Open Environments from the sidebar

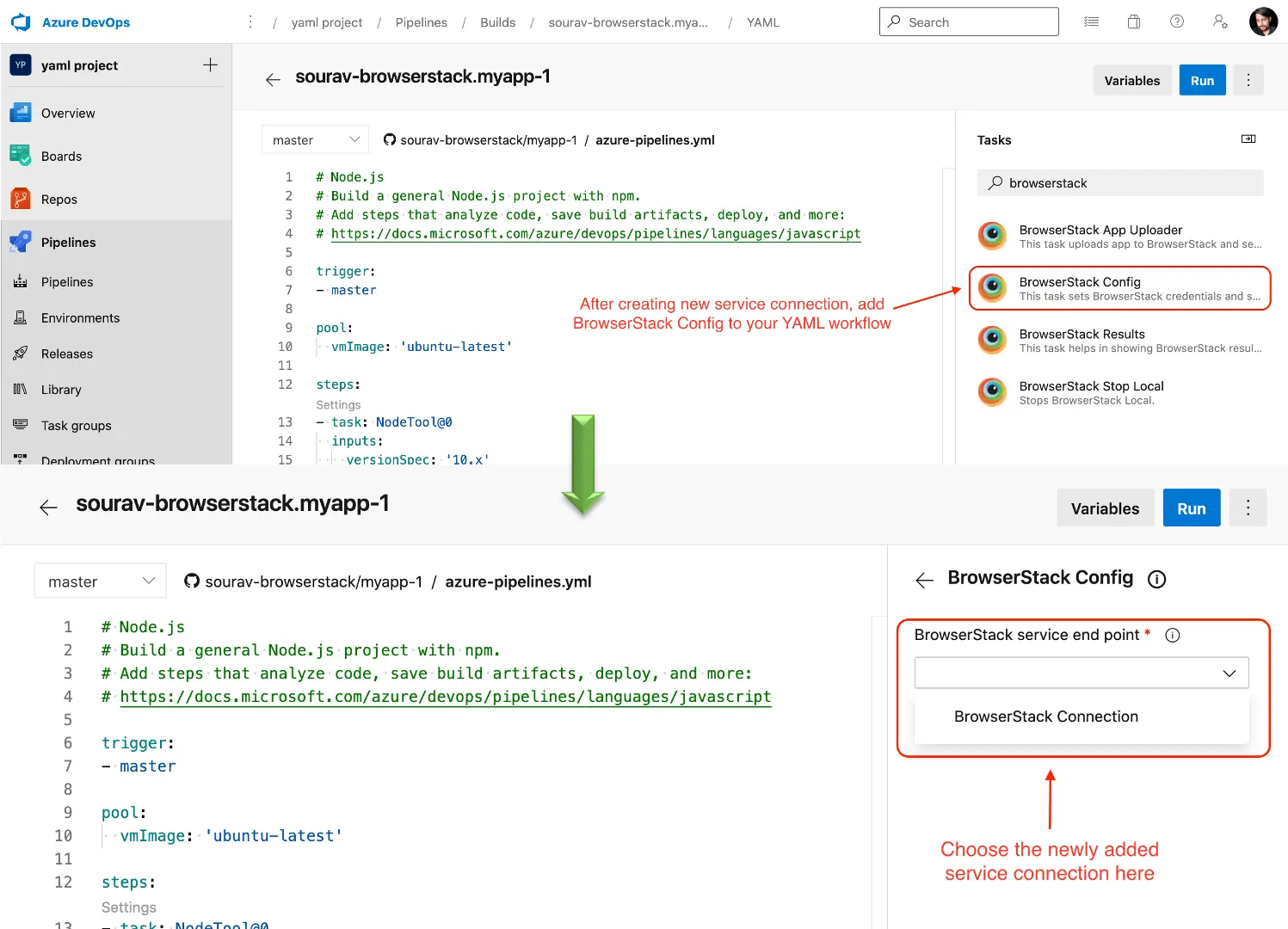pyautogui.click(x=80, y=317)
